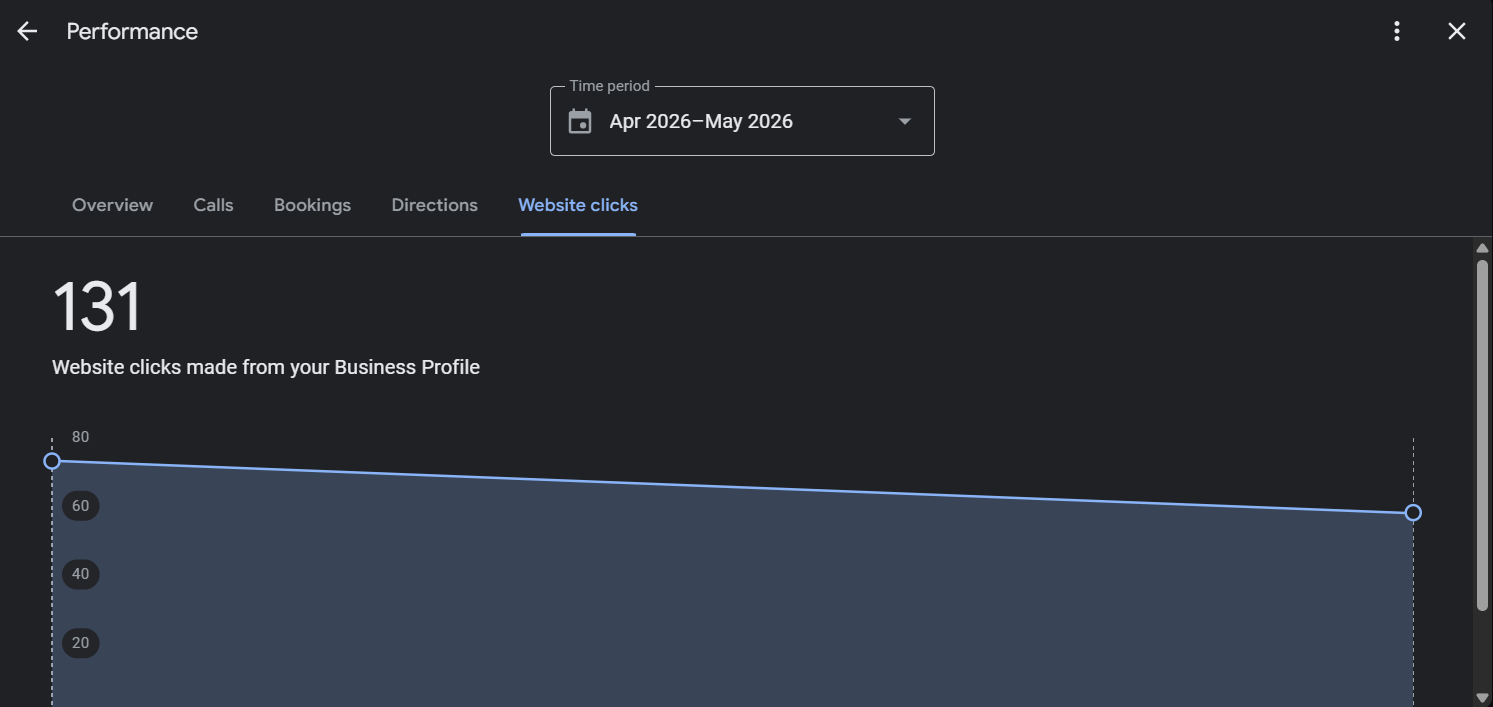Image resolution: width=1493 pixels, height=707 pixels.
Task: Click the 20 axis label
Action: tap(81, 643)
